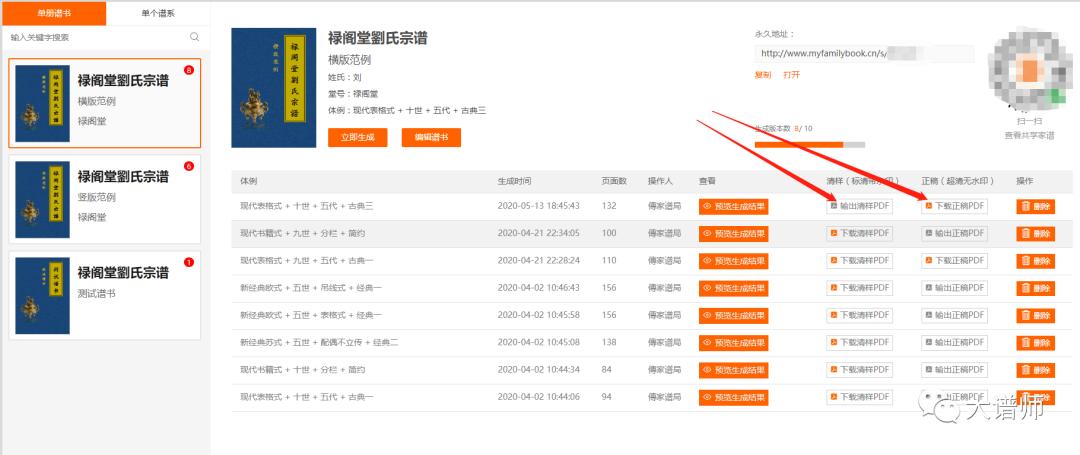Screen dimensions: 1080x455
Task: Click the 编辑谱书 button
Action: point(431,138)
